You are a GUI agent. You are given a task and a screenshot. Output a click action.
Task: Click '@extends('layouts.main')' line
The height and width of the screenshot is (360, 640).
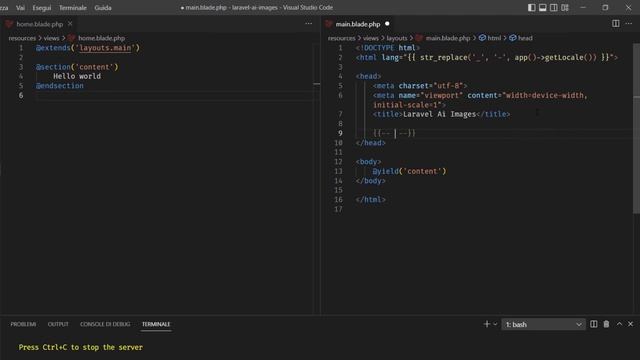pos(88,48)
